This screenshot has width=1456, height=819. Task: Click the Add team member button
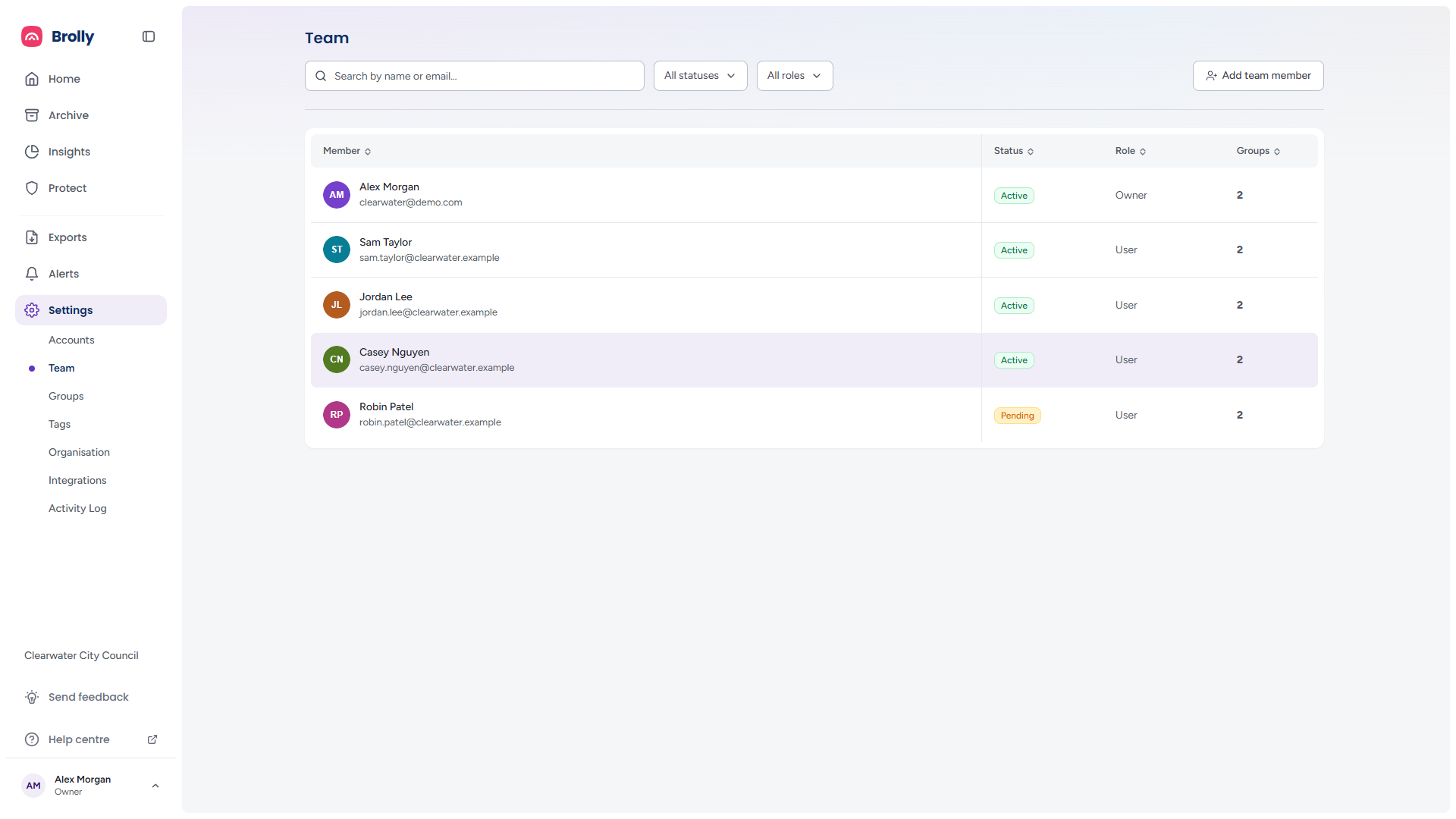tap(1258, 76)
